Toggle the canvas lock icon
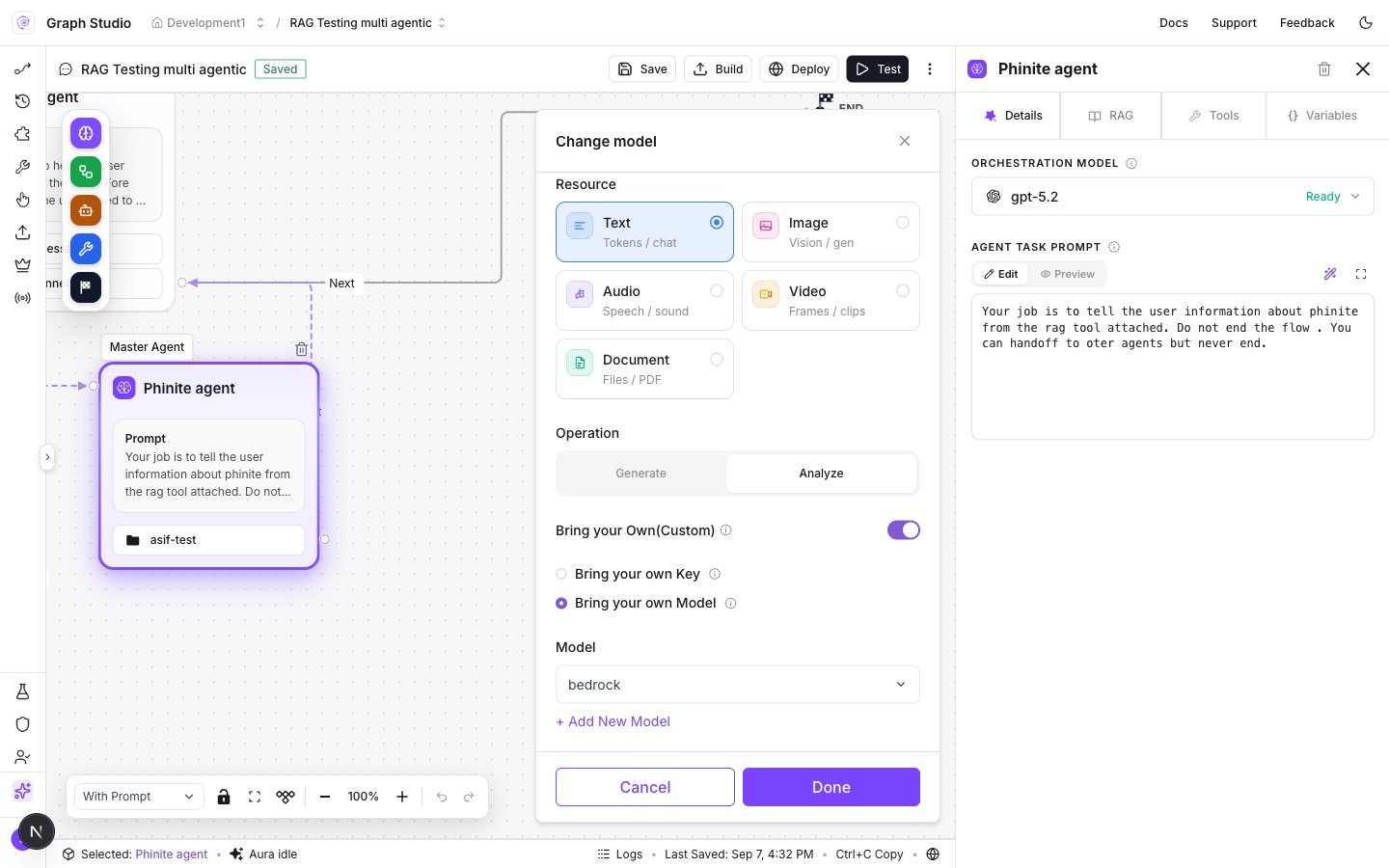 pos(224,797)
